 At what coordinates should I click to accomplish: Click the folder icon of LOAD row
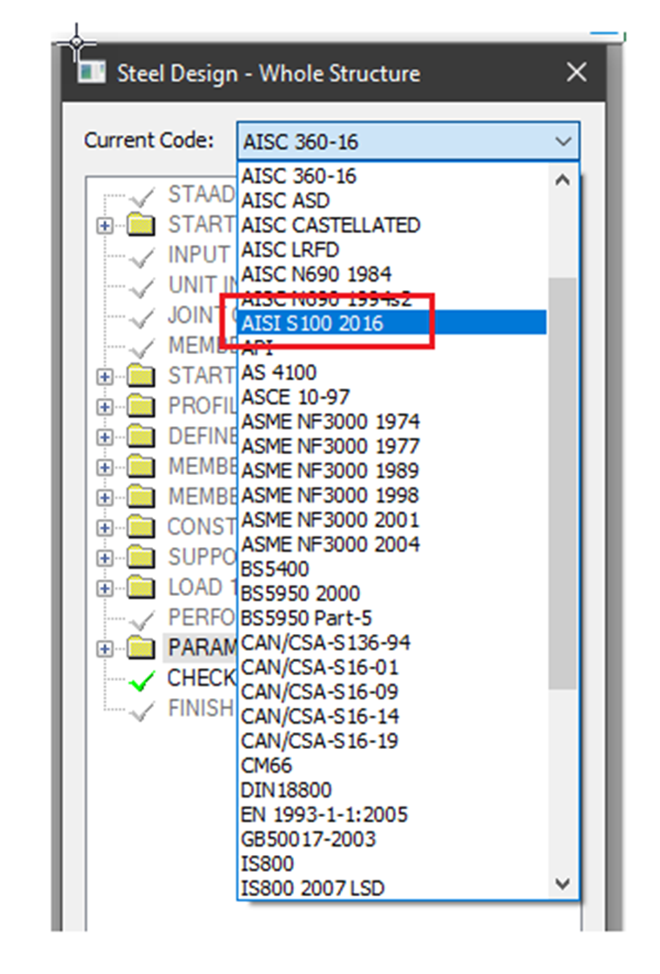pyautogui.click(x=141, y=587)
